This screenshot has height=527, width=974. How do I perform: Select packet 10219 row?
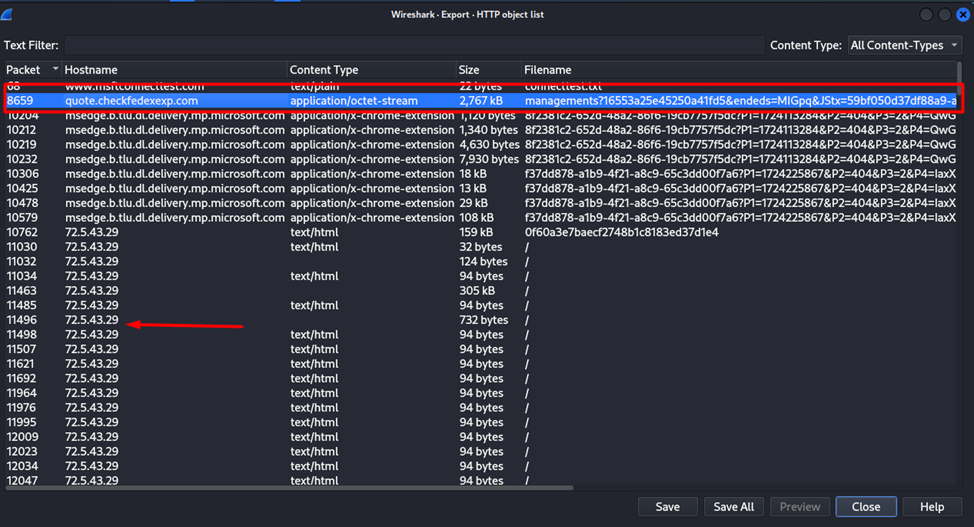point(481,145)
